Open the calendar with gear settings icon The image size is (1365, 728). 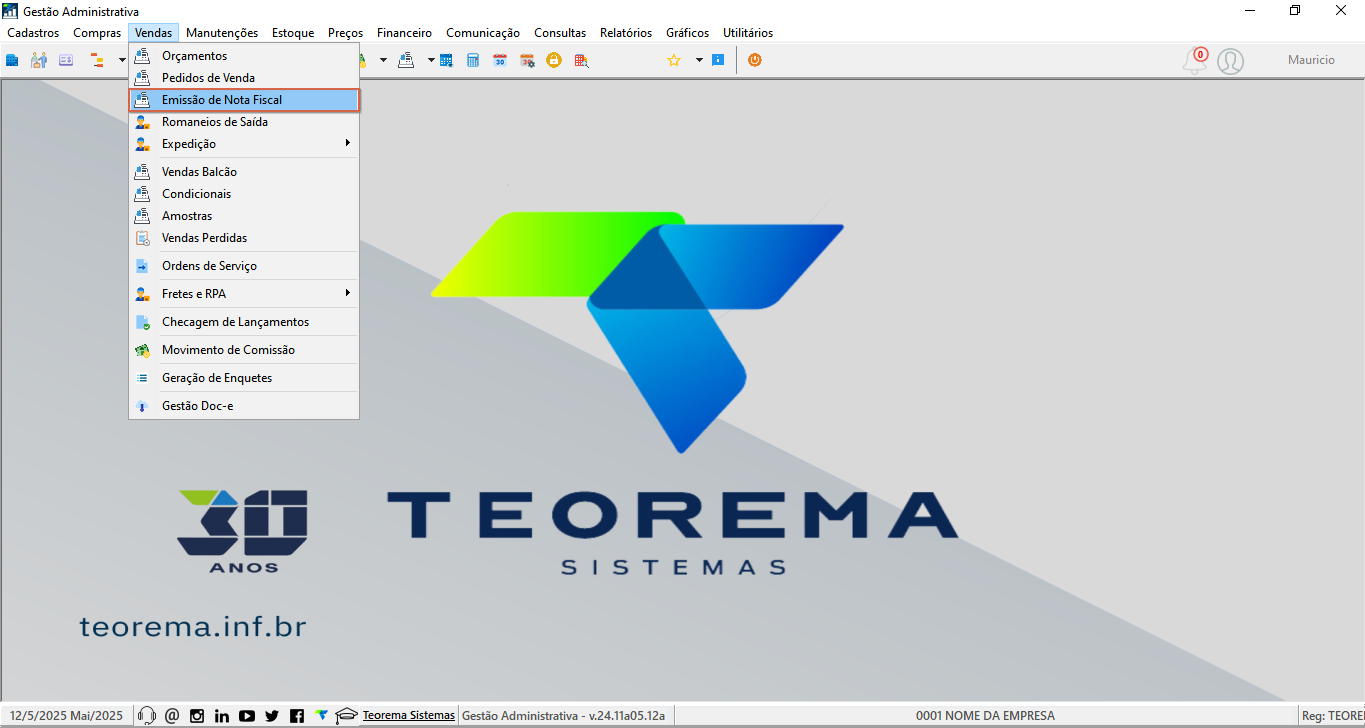tap(527, 60)
